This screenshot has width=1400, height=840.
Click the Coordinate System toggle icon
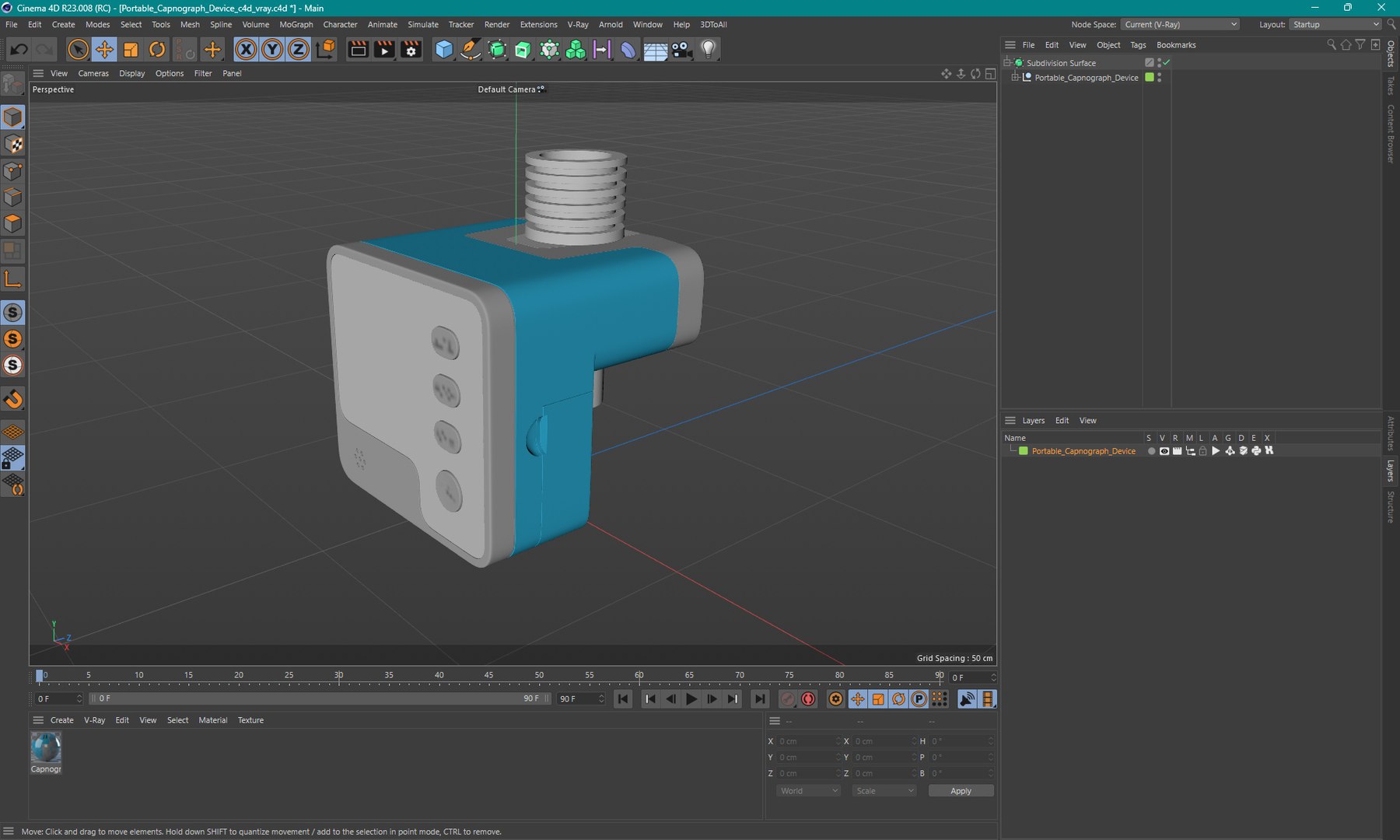pyautogui.click(x=327, y=50)
